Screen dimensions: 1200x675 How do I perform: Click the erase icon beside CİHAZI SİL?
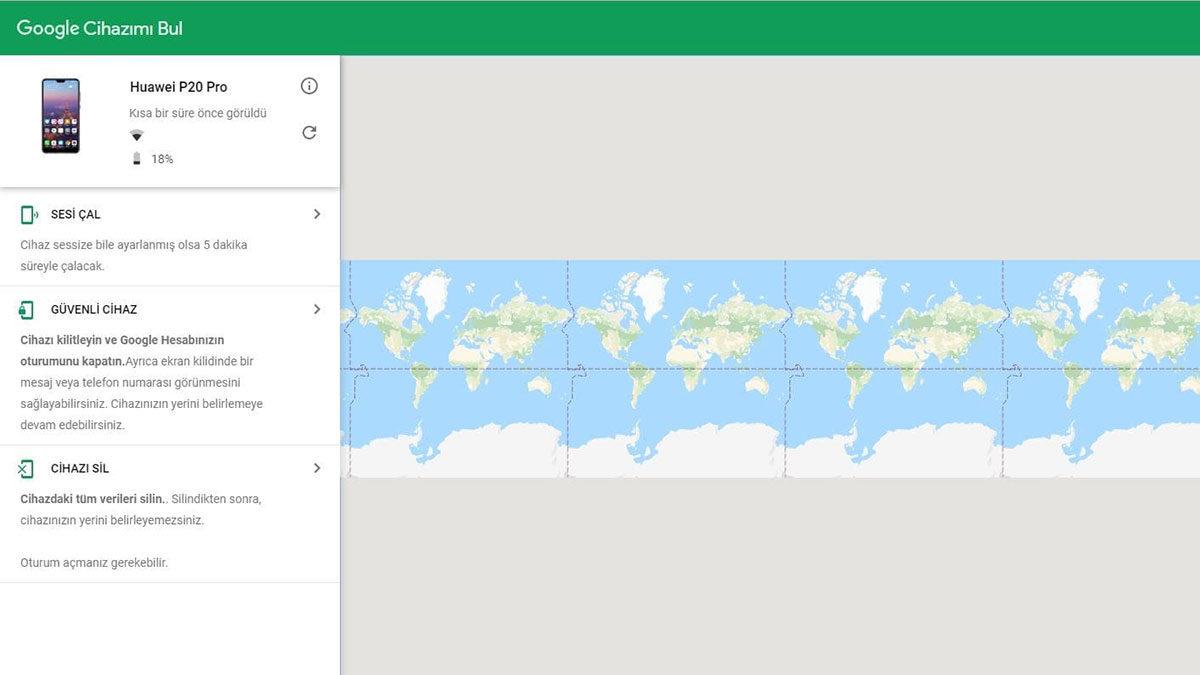[x=27, y=469]
